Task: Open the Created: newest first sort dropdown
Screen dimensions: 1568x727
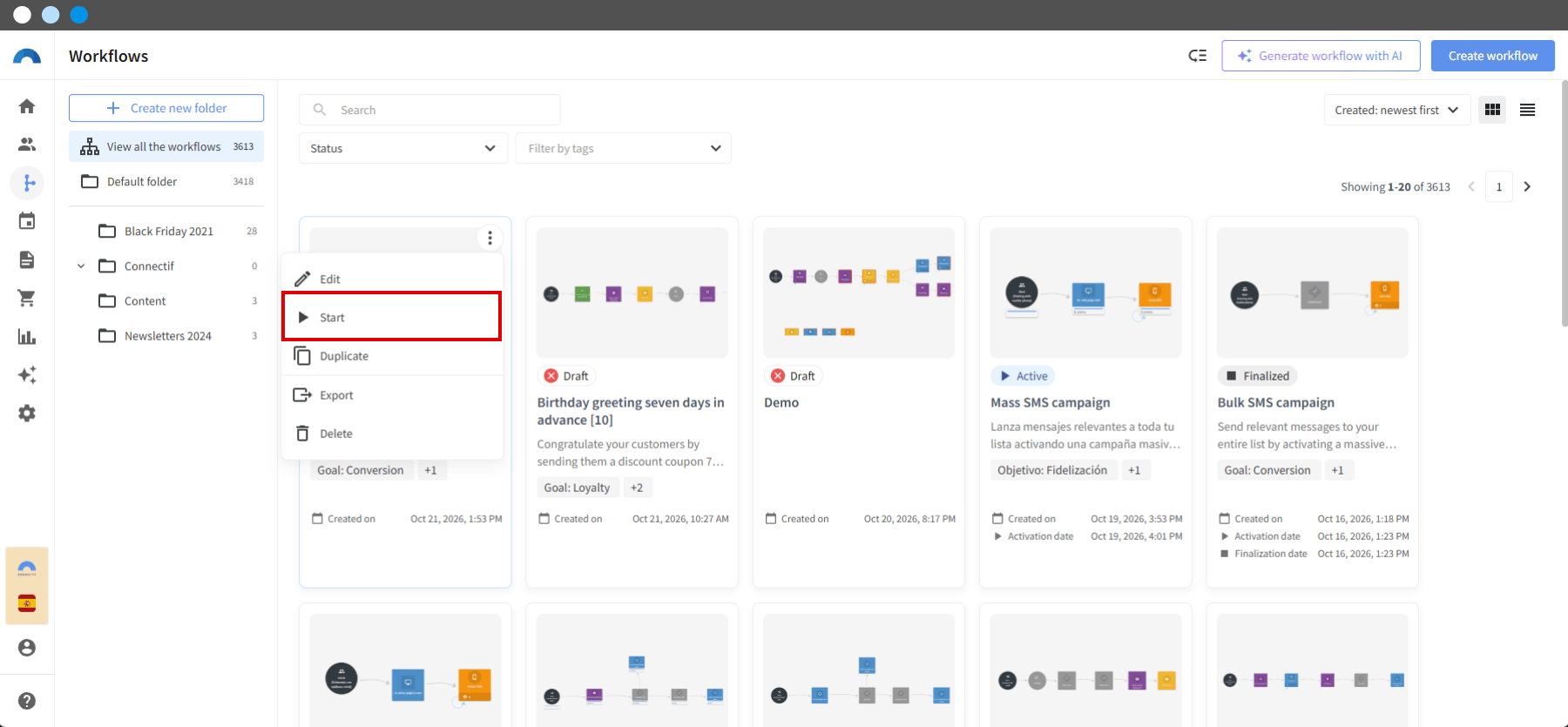Action: tap(1396, 110)
